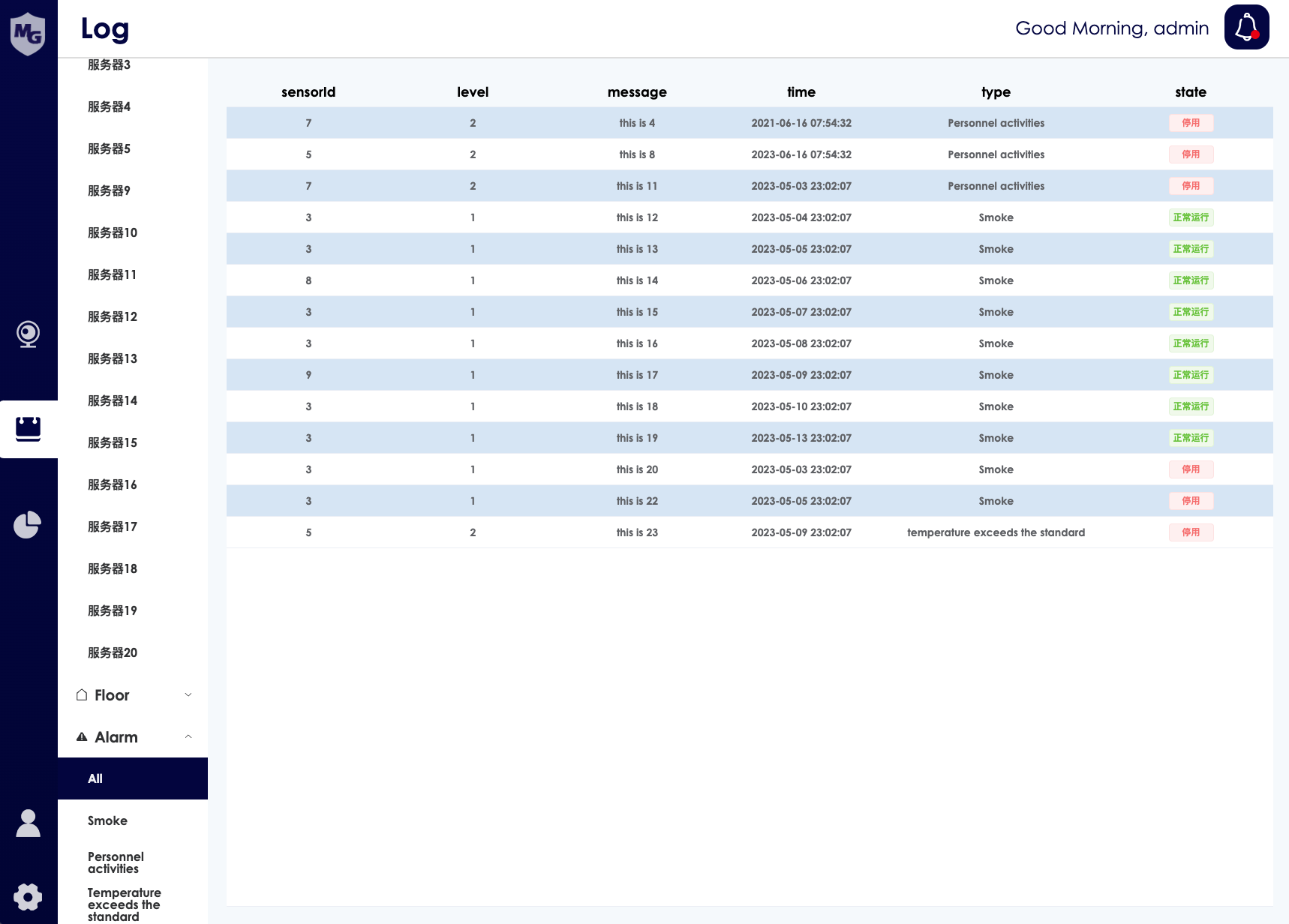Expand the Floor menu chevron

click(x=188, y=695)
